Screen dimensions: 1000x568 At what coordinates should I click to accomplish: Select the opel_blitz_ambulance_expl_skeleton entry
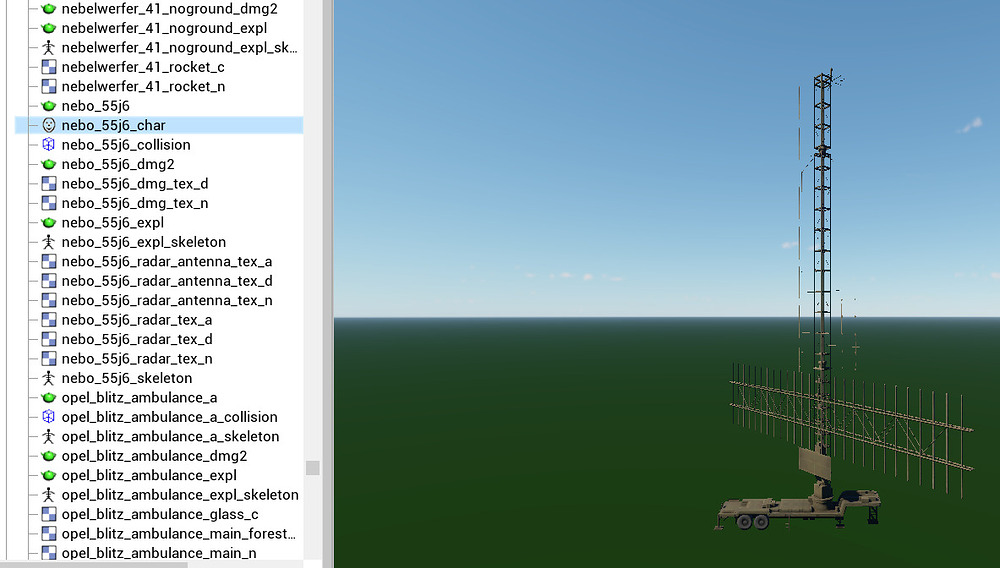pyautogui.click(x=180, y=495)
